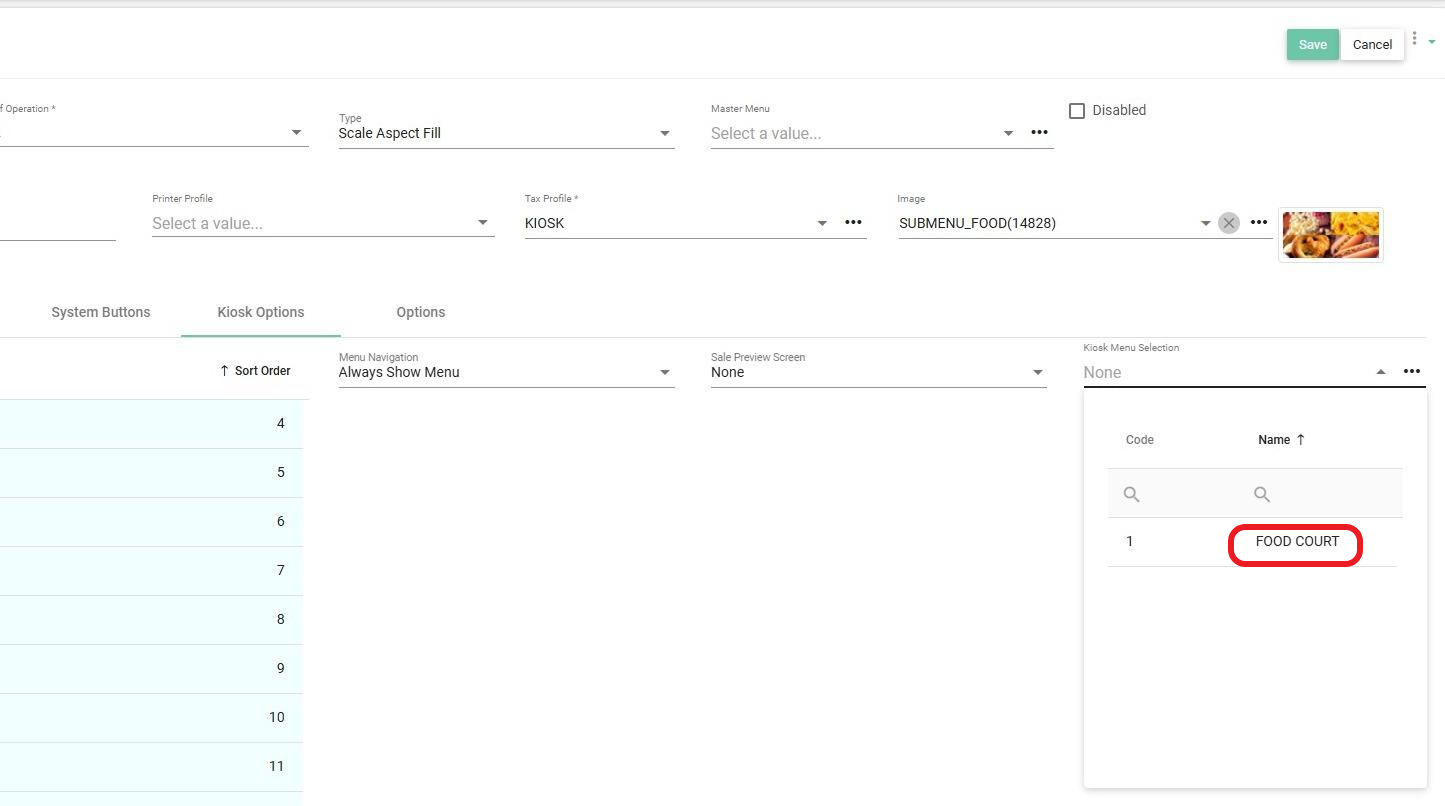1445x806 pixels.
Task: Clear the SUBMENU_FOOD image selection
Action: coord(1229,223)
